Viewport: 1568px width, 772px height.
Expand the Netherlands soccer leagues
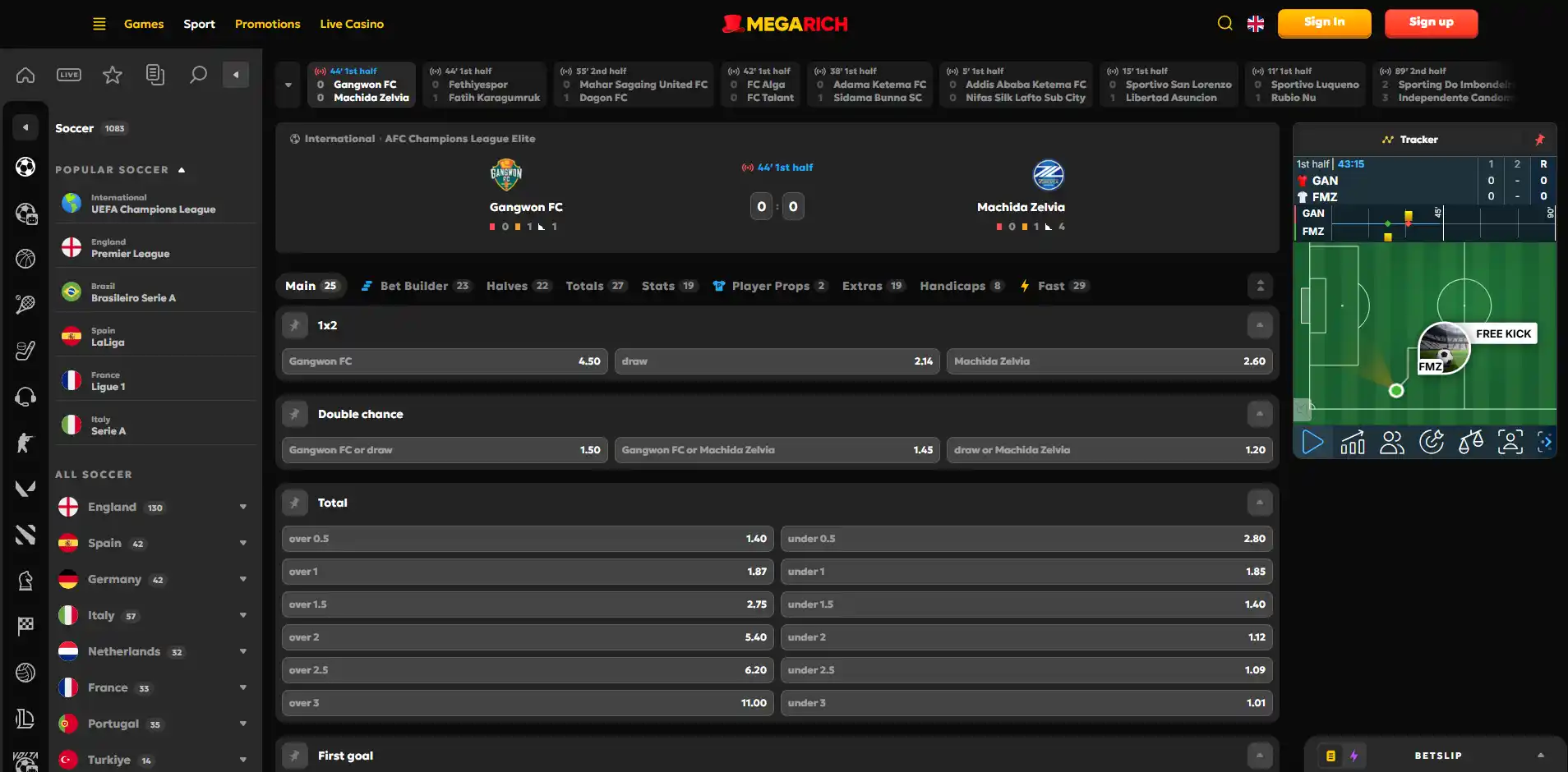point(243,651)
